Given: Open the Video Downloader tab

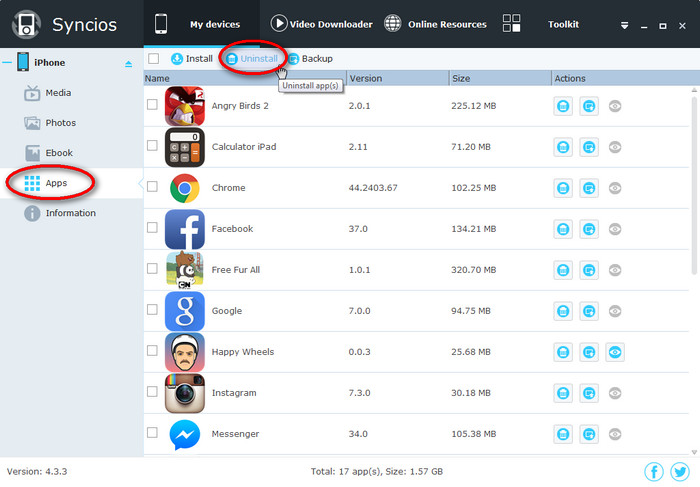Looking at the screenshot, I should (x=321, y=24).
